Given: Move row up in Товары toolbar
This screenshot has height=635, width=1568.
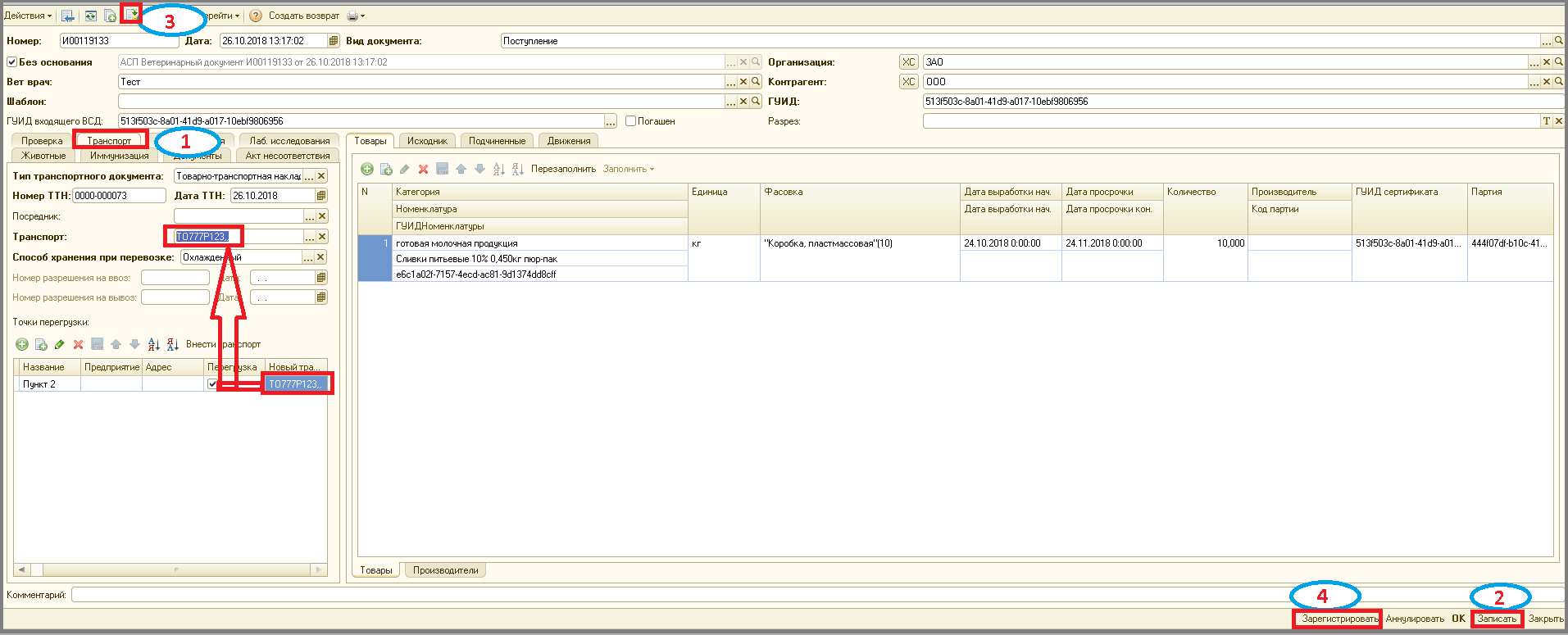Looking at the screenshot, I should tap(461, 169).
